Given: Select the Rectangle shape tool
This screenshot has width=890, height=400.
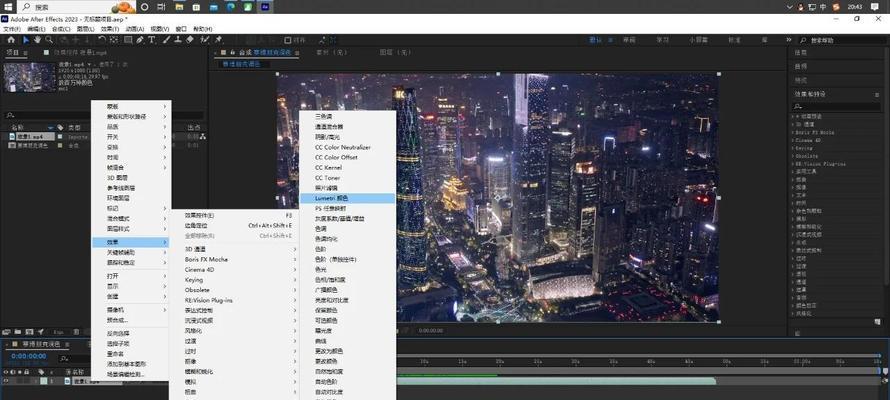Looking at the screenshot, I should (128, 40).
